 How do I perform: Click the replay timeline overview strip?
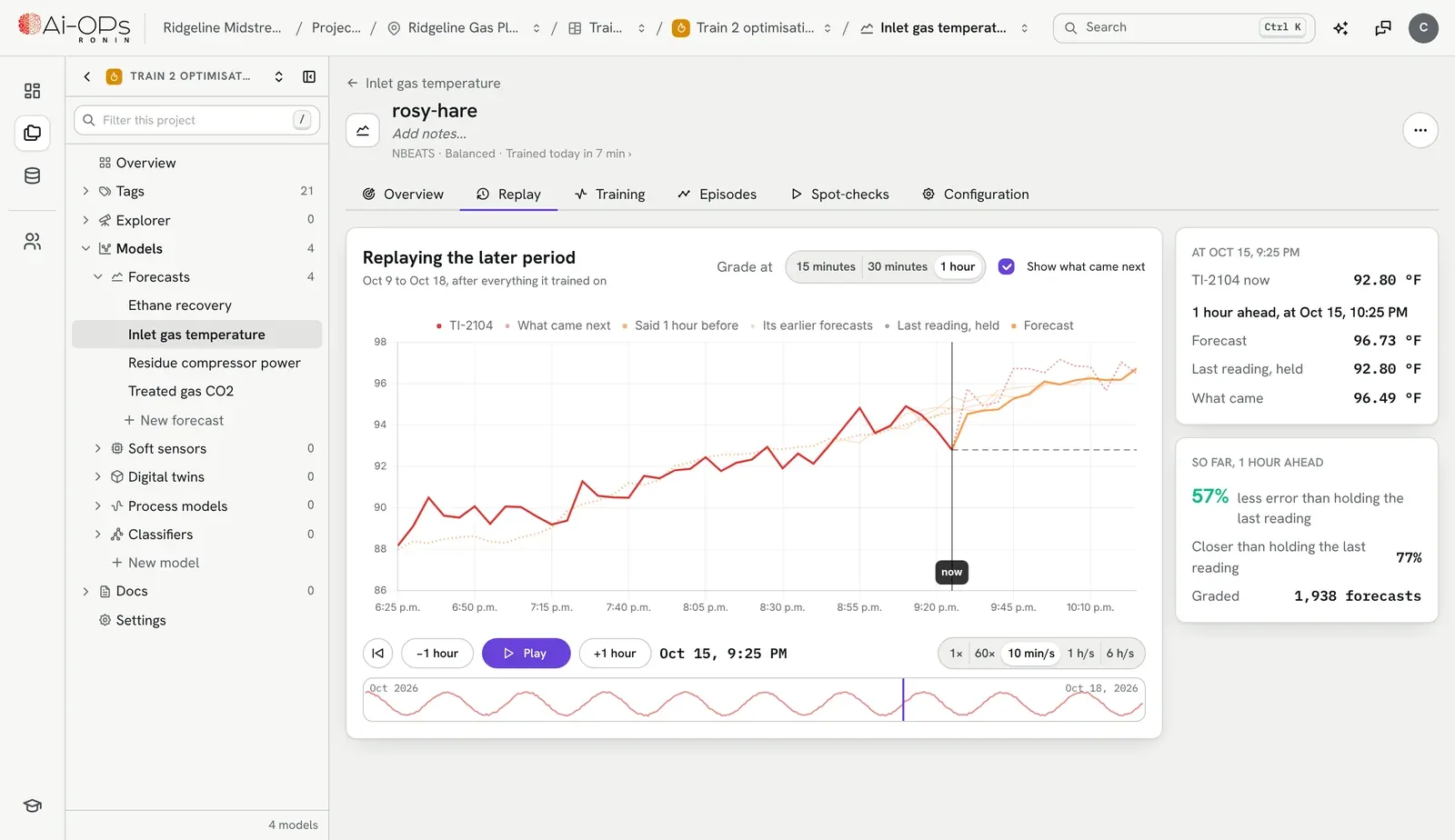(754, 700)
